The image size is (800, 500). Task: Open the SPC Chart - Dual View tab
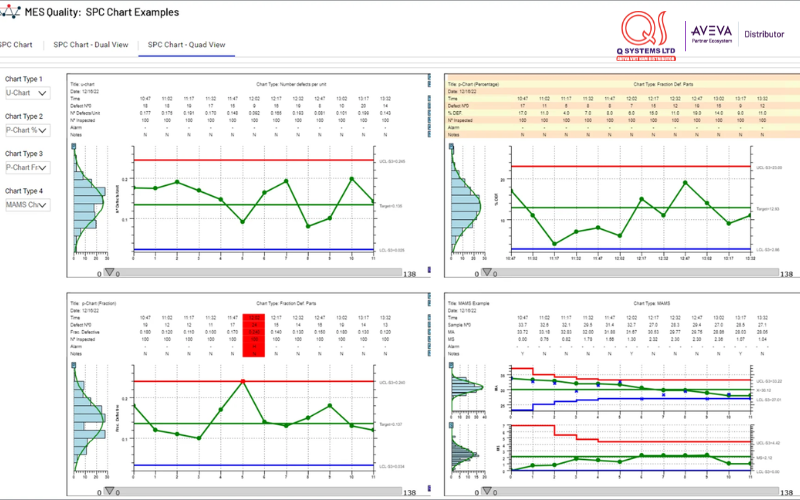91,45
